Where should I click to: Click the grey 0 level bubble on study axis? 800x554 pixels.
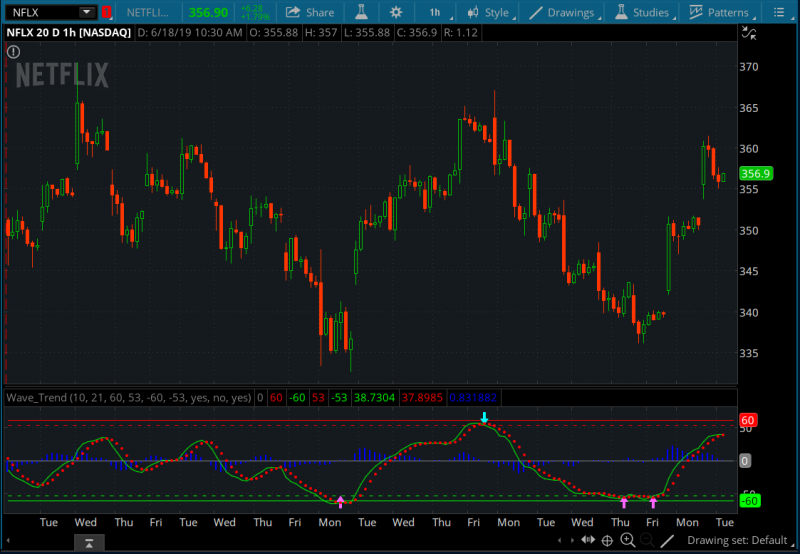pos(744,461)
